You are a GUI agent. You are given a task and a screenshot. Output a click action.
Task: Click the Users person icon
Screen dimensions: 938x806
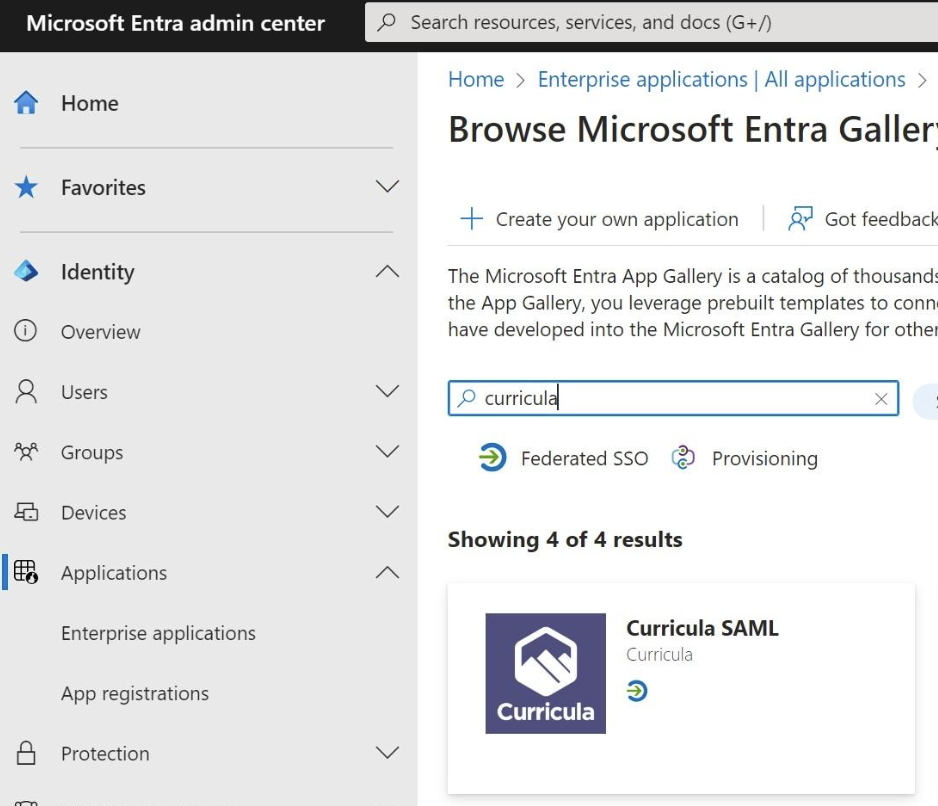point(26,392)
